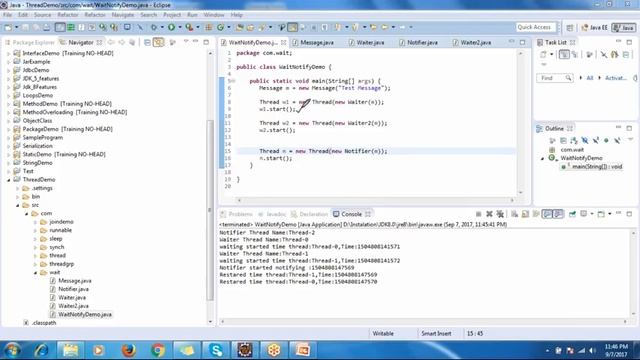Click the New Java Package icon
The image size is (640, 360).
pyautogui.click(x=209, y=27)
